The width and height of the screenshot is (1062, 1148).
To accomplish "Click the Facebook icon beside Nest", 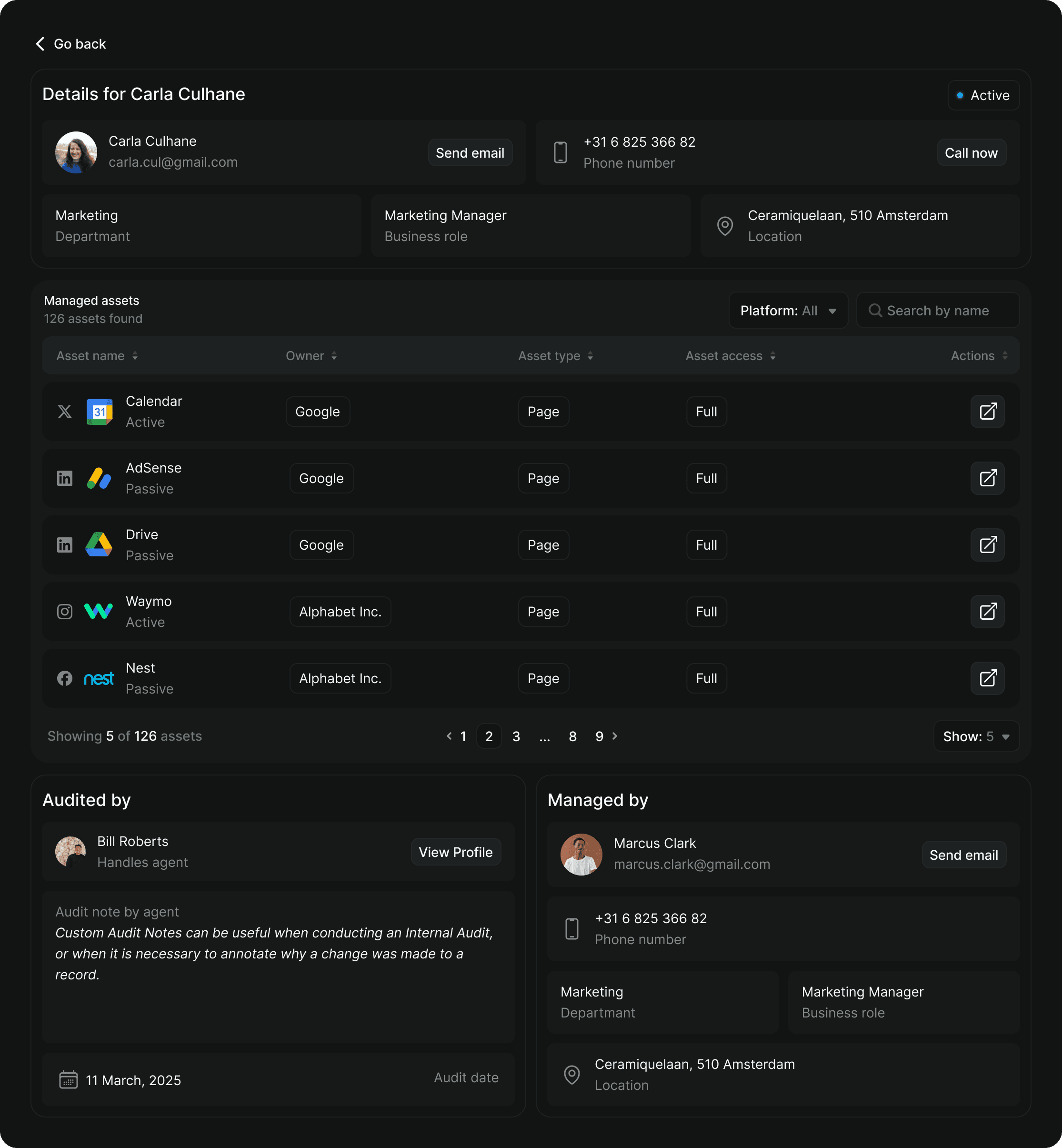I will 65,678.
